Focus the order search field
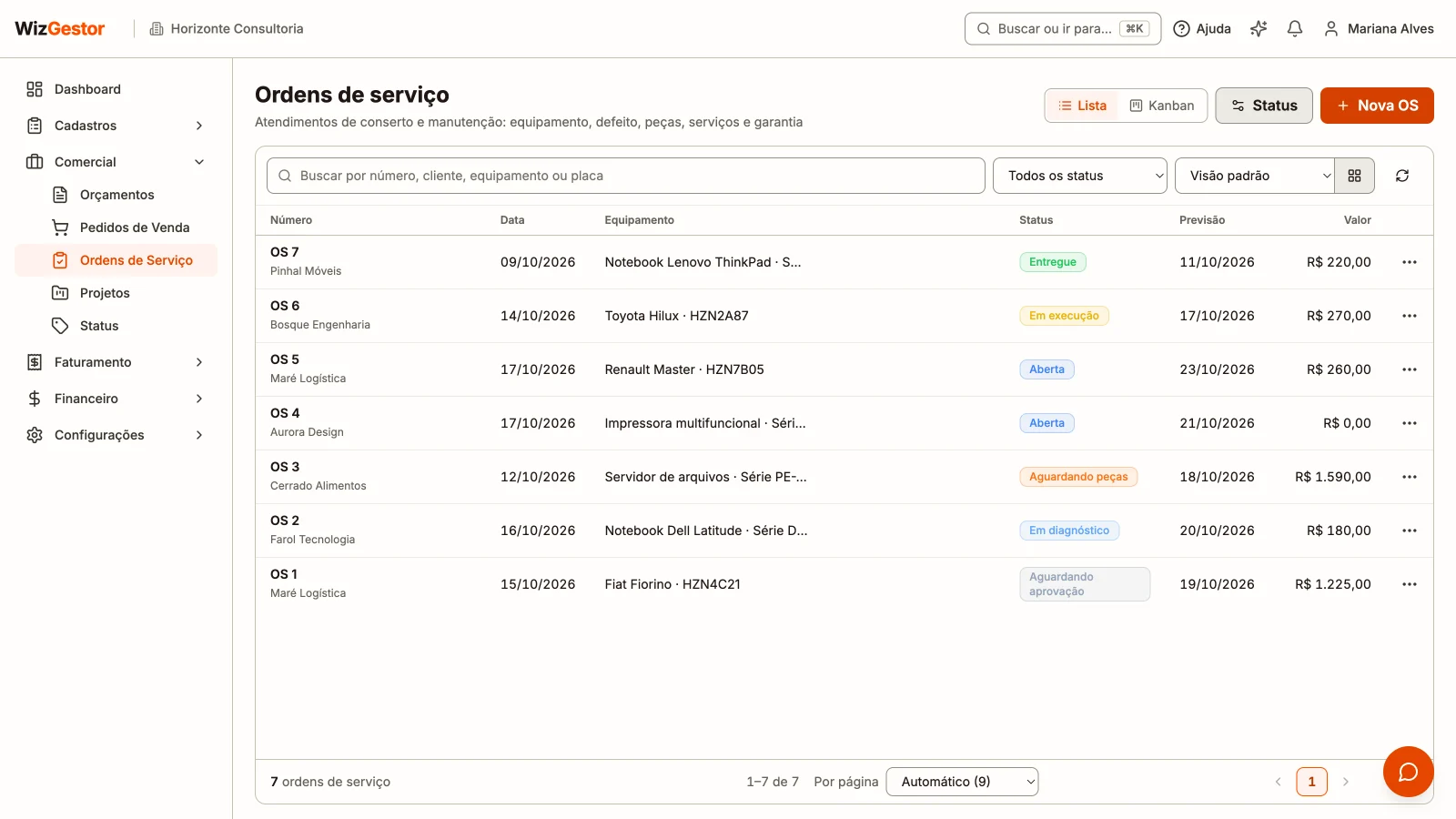Image resolution: width=1456 pixels, height=819 pixels. tap(626, 176)
